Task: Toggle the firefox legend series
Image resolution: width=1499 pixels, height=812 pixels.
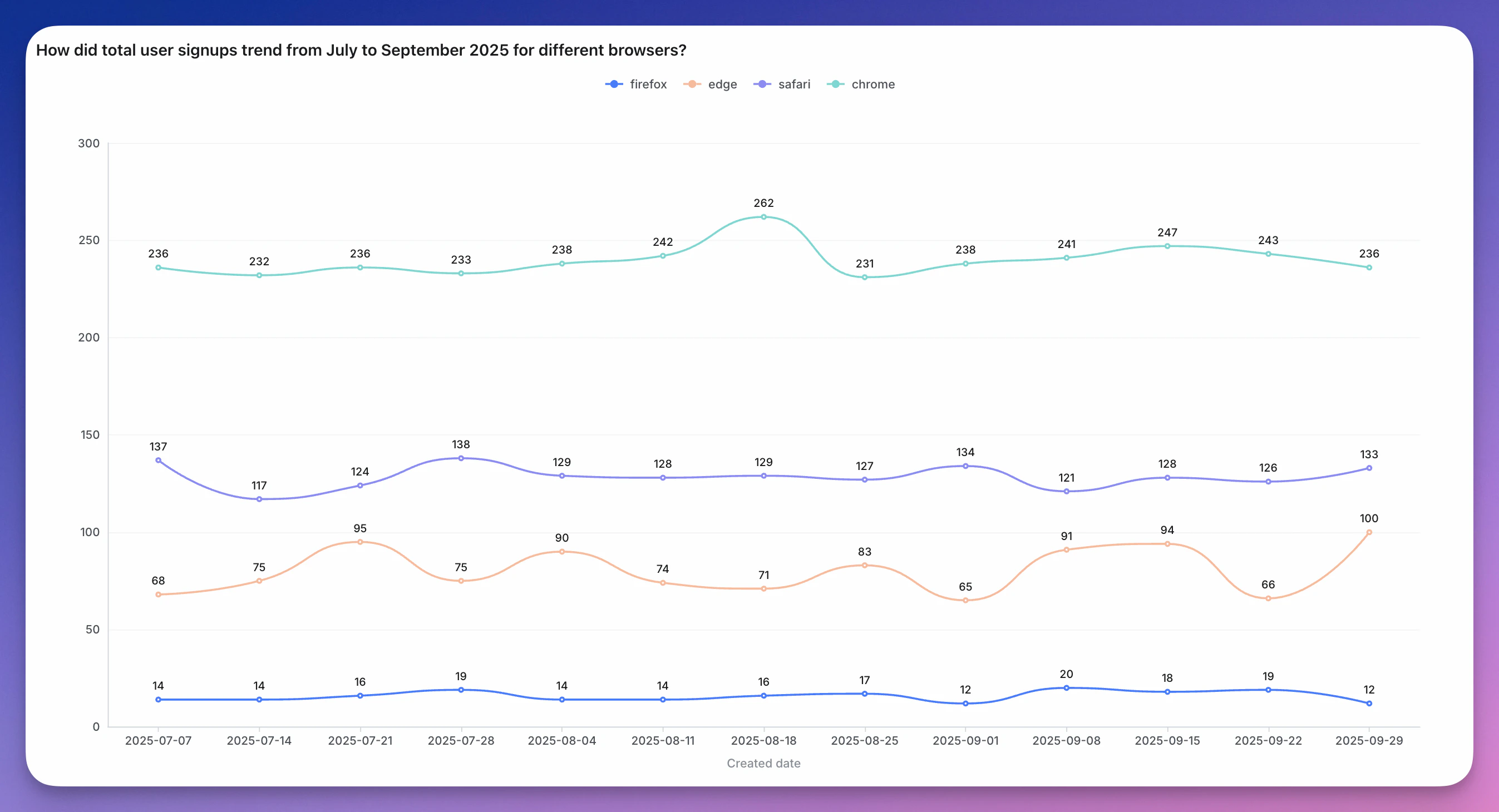Action: click(648, 85)
